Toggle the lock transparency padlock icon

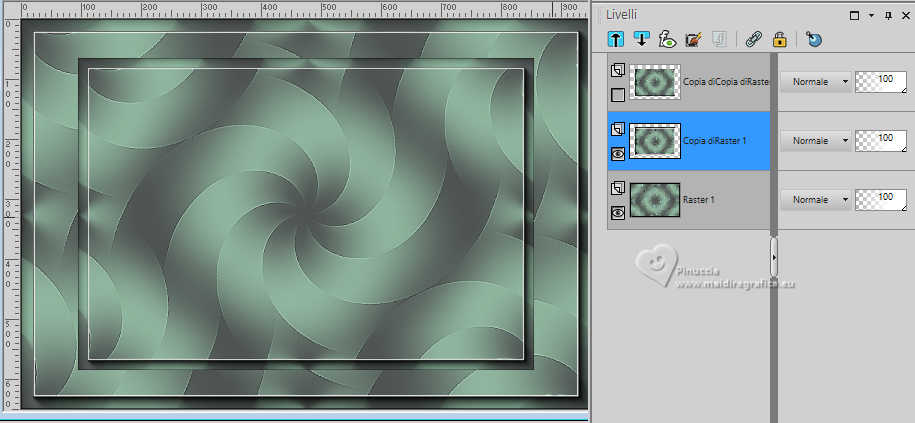click(779, 39)
